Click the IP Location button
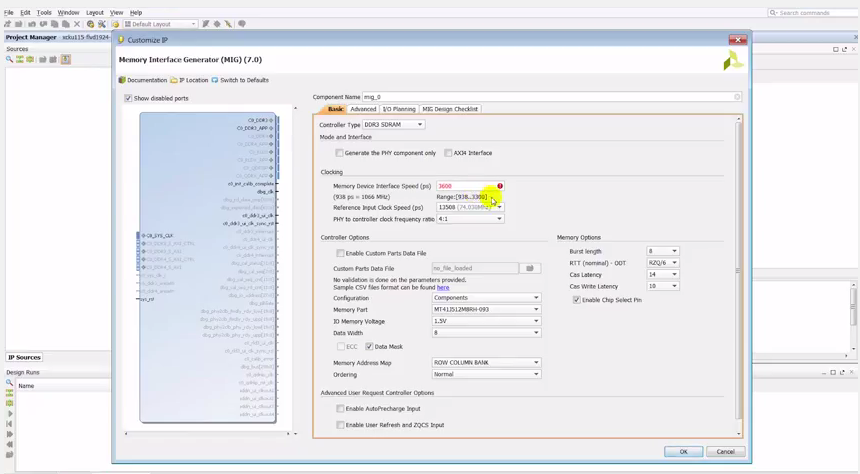Viewport: 860px width, 474px height. [x=189, y=80]
